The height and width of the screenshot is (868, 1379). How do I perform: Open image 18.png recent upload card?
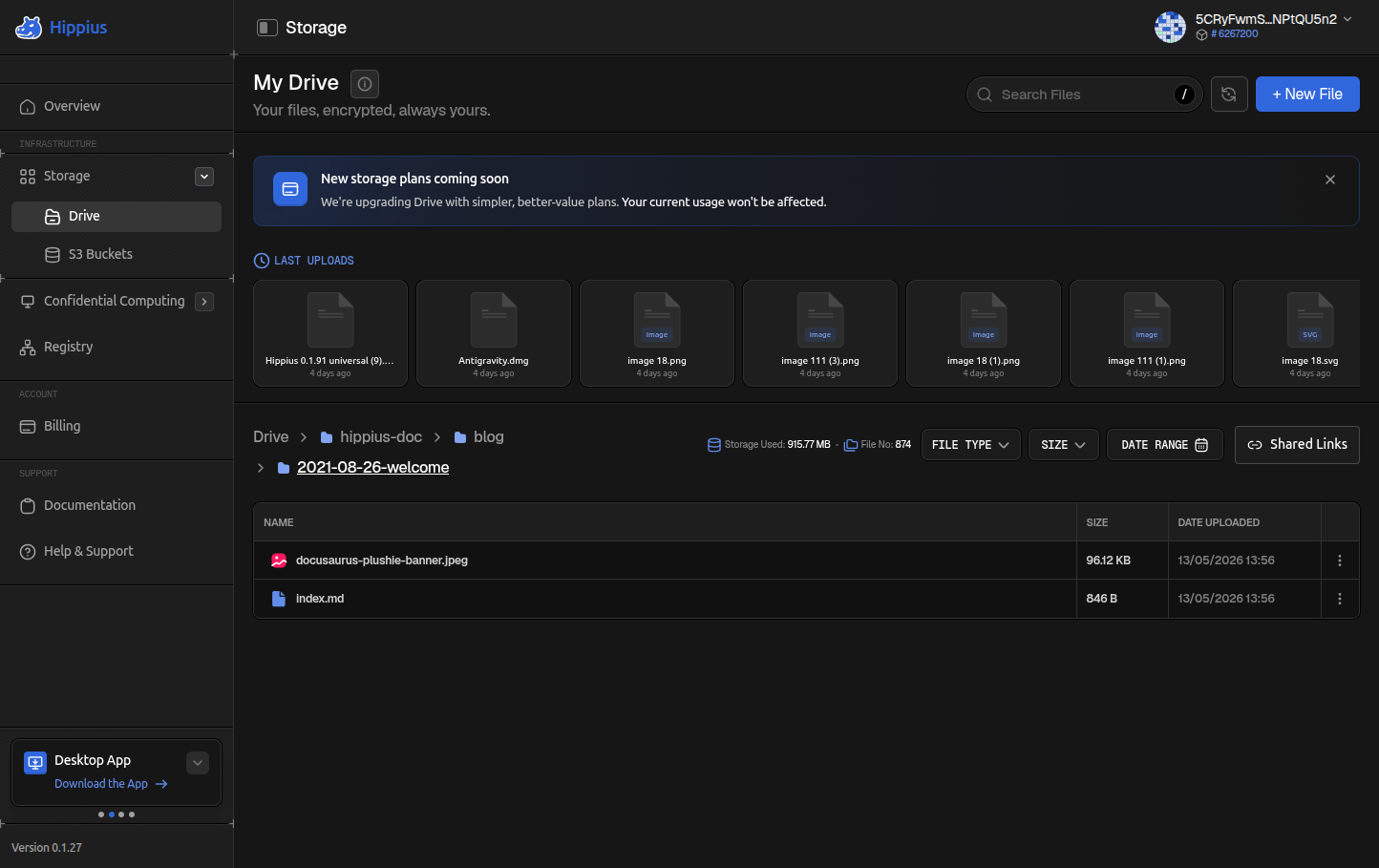657,333
